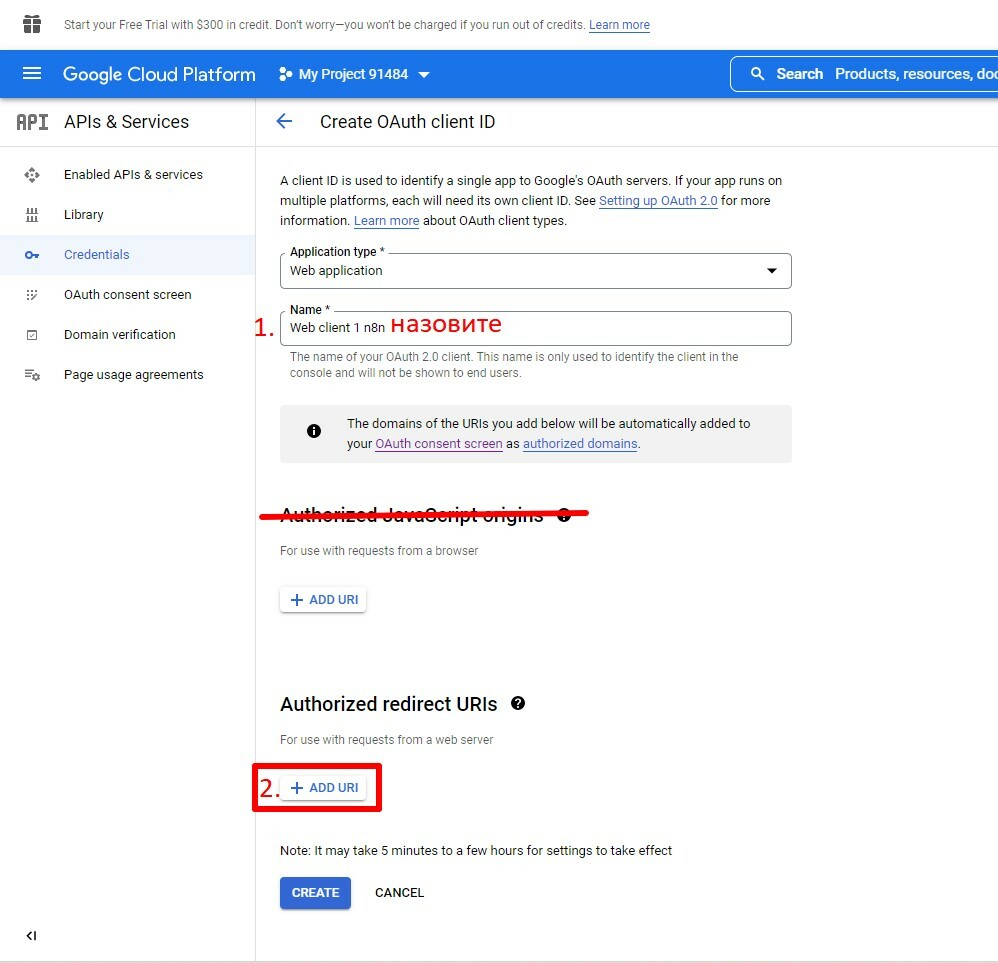Click the info icon in domains notice
Viewport: 998px width, 963px height.
coord(314,431)
